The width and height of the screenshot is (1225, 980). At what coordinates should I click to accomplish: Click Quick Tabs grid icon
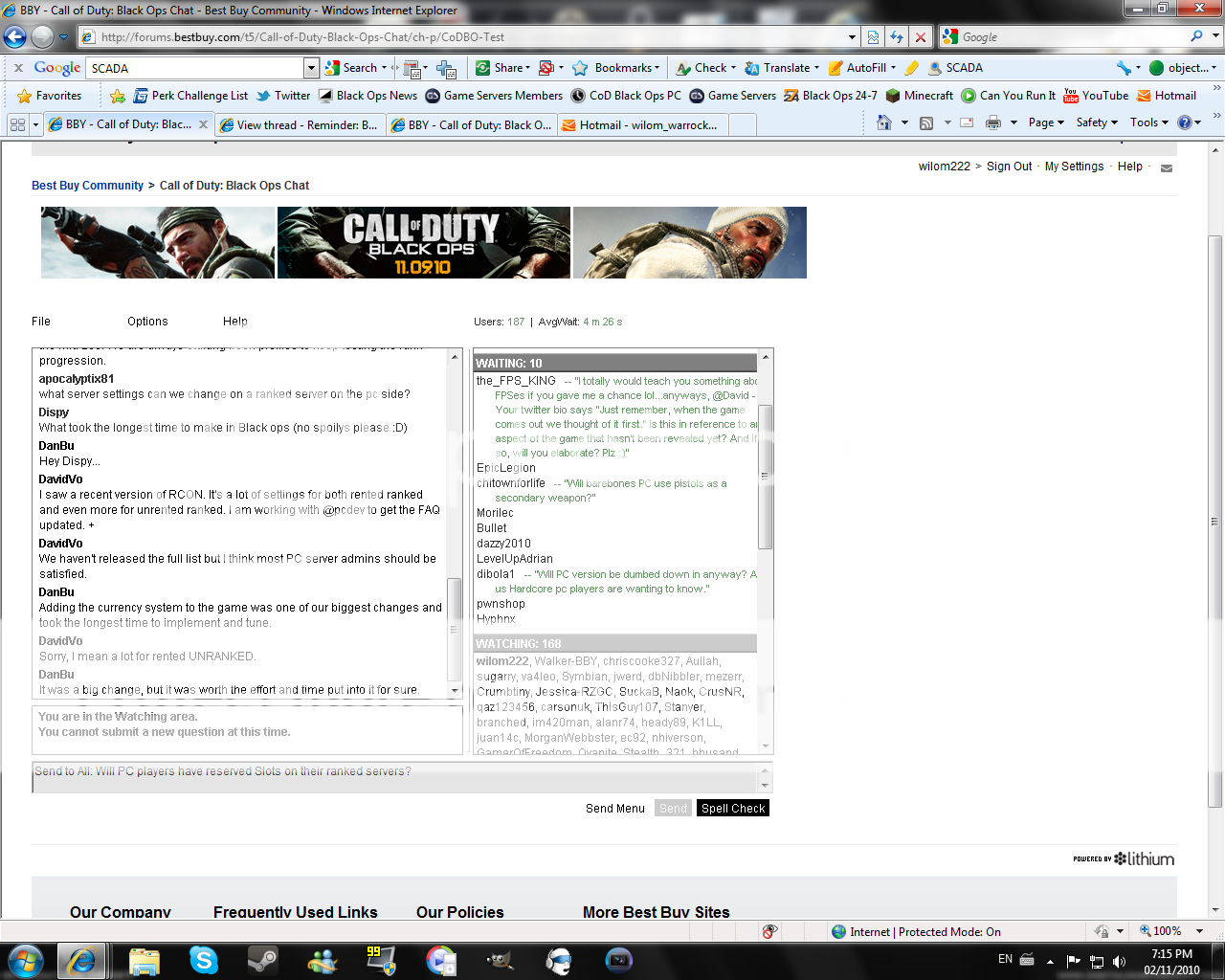pyautogui.click(x=17, y=124)
